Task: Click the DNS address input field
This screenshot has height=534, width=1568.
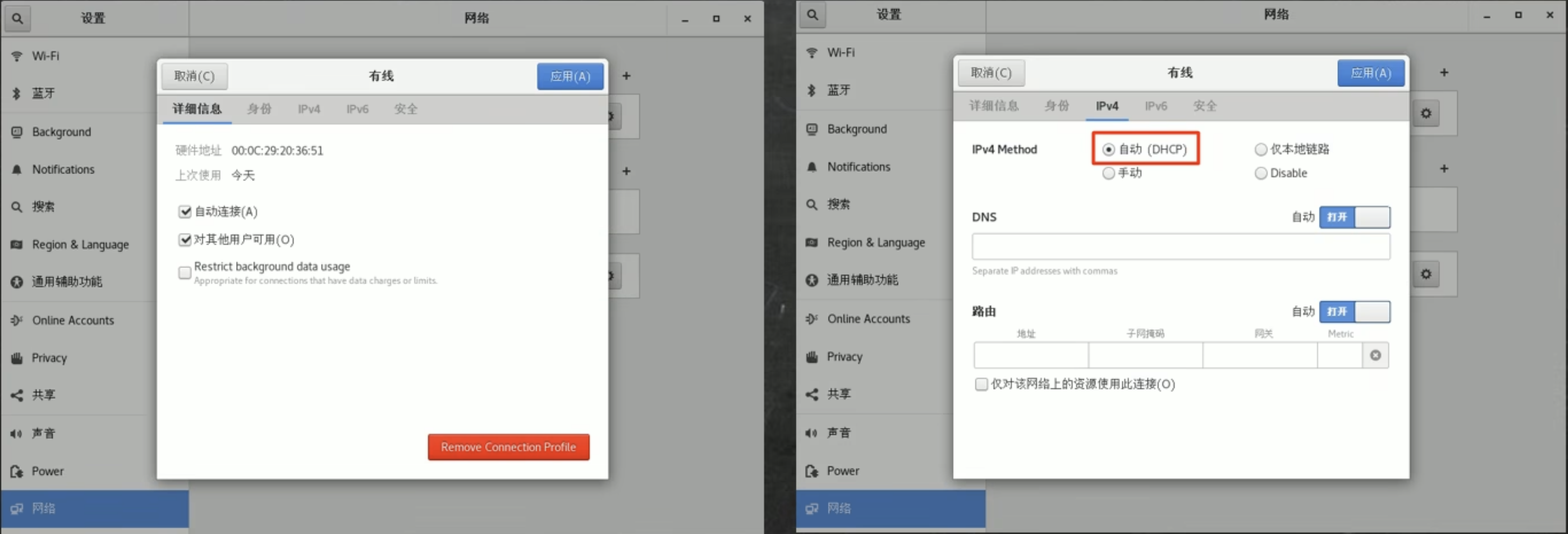Action: (1180, 247)
